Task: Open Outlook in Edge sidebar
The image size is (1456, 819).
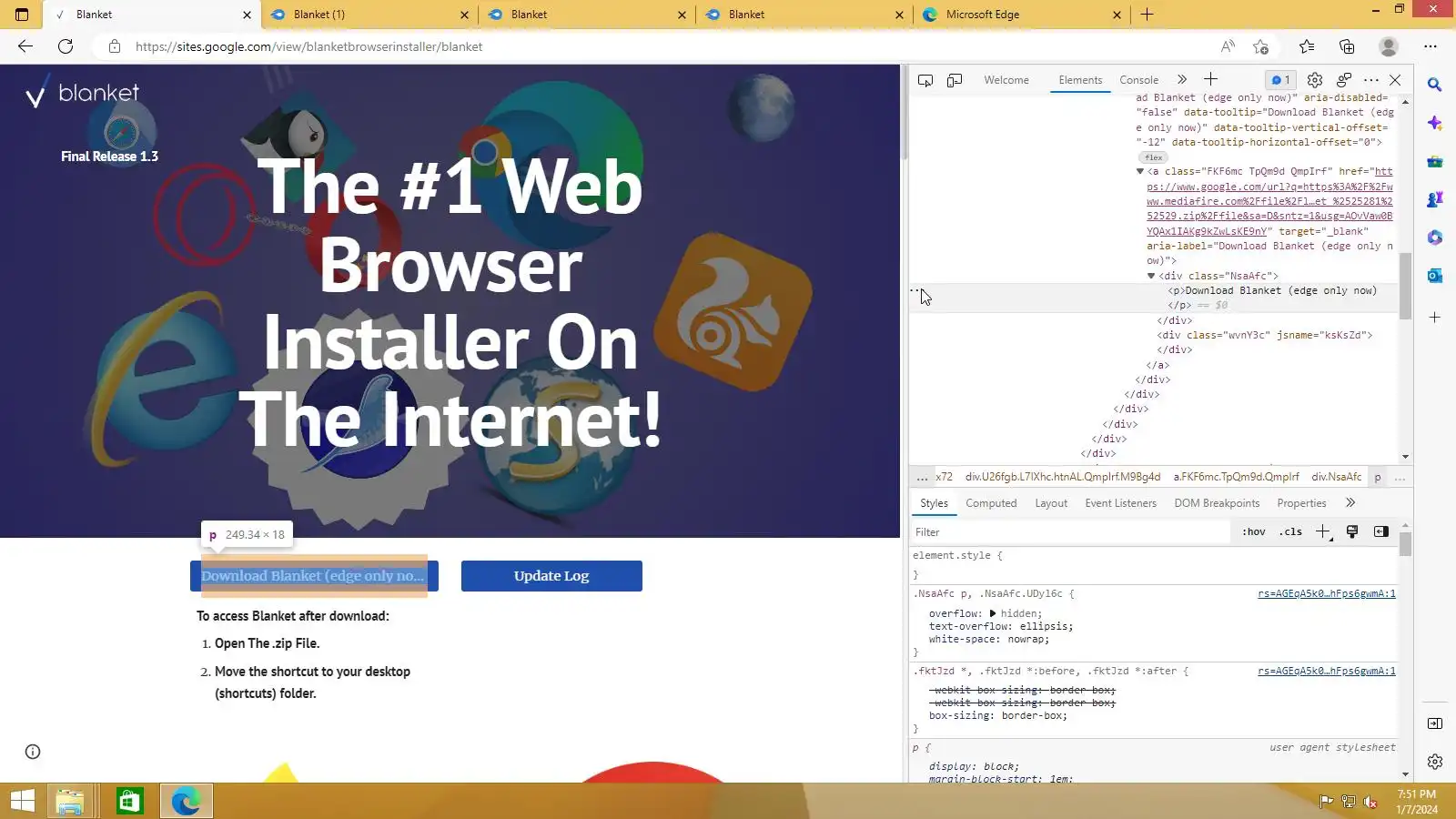Action: tap(1435, 276)
